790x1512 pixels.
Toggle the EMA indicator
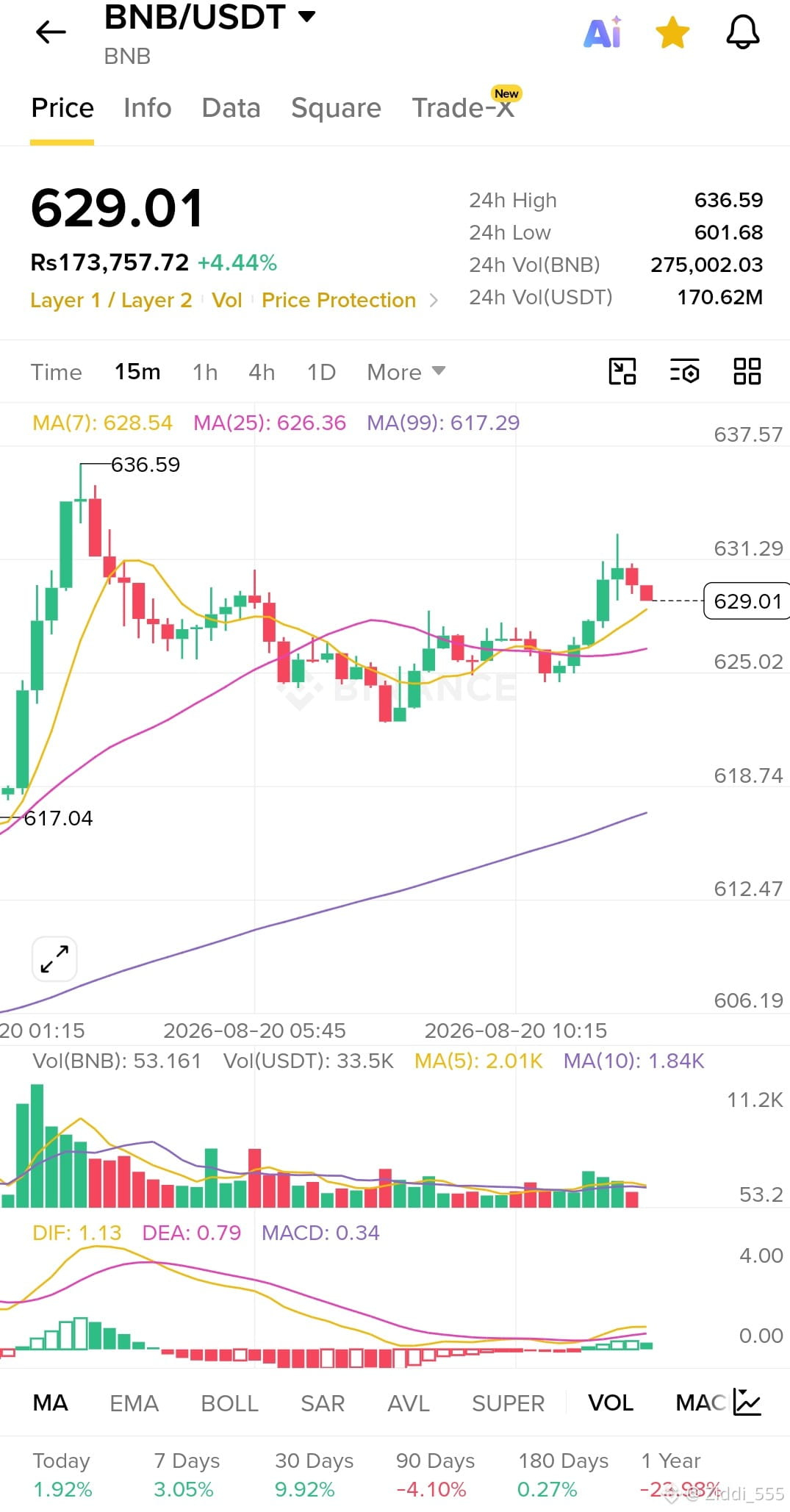(x=134, y=1402)
